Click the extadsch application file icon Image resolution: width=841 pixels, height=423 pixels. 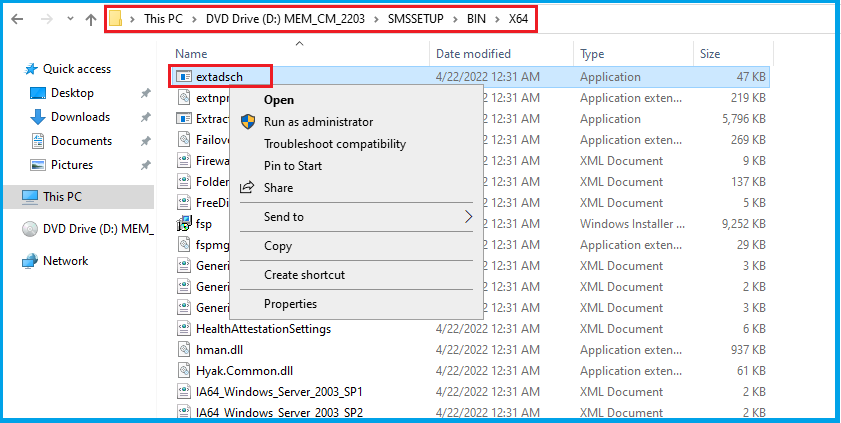coord(184,76)
